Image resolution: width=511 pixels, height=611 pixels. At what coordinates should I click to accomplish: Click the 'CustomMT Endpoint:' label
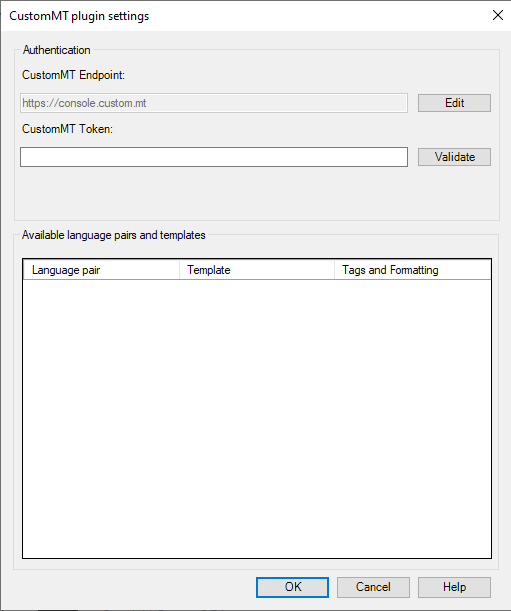coord(73,75)
